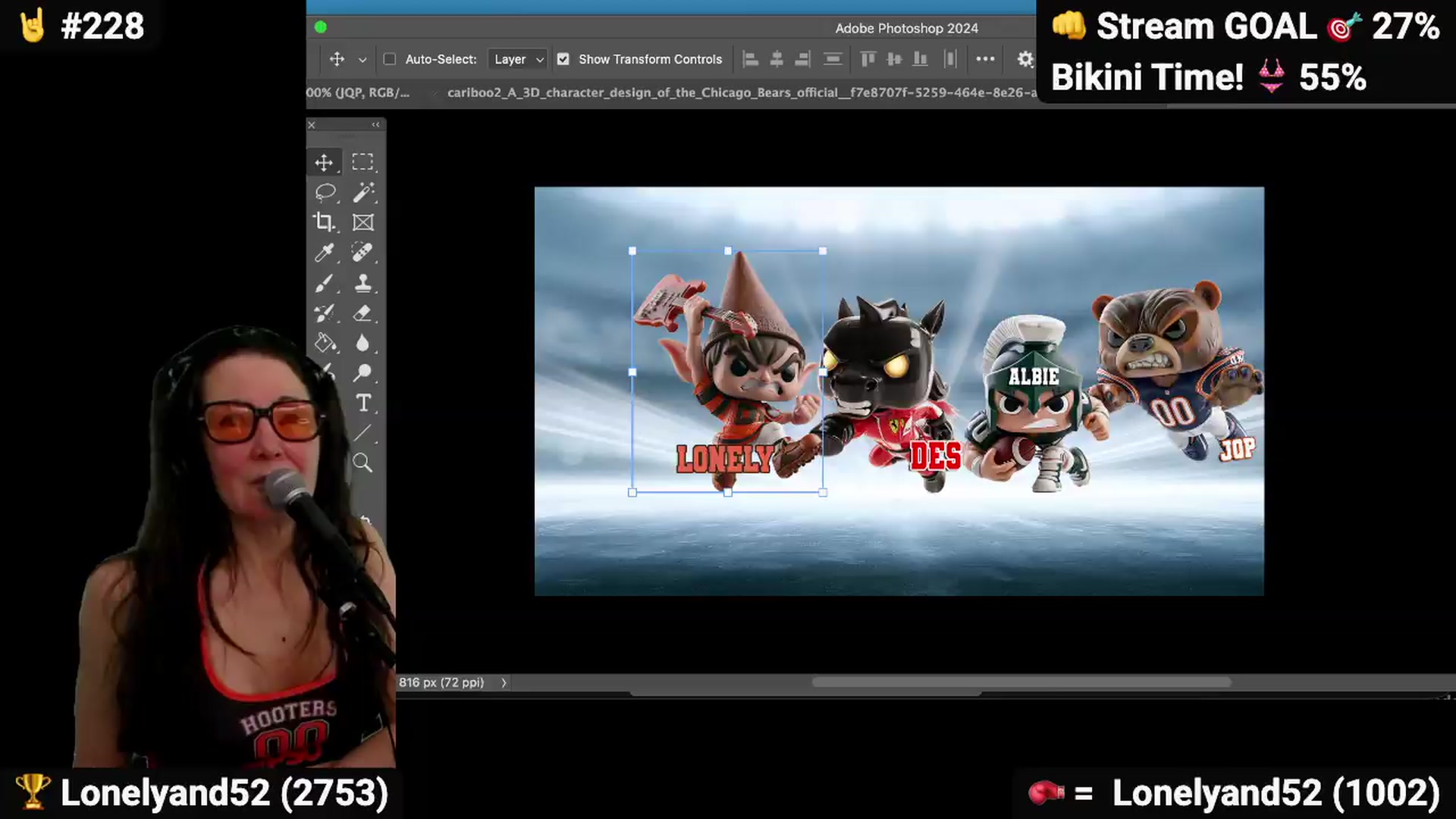
Task: Click the JOP text on the canvas
Action: (1238, 450)
